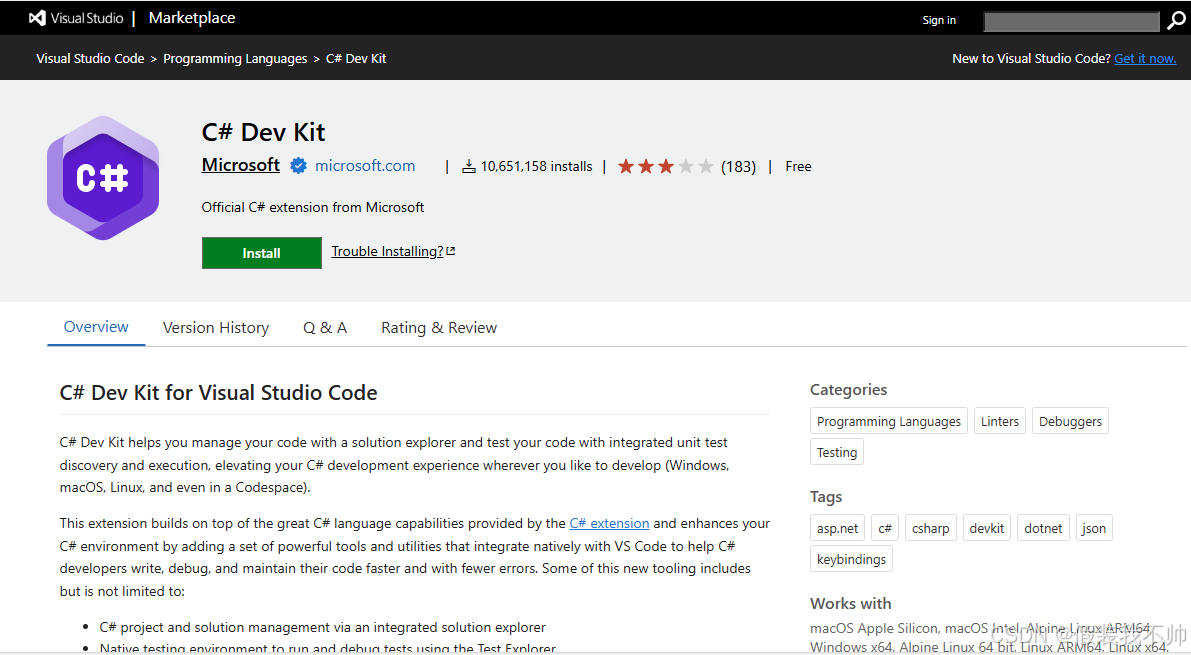Image resolution: width=1191 pixels, height=655 pixels.
Task: Open the Sign in link
Action: pyautogui.click(x=939, y=21)
